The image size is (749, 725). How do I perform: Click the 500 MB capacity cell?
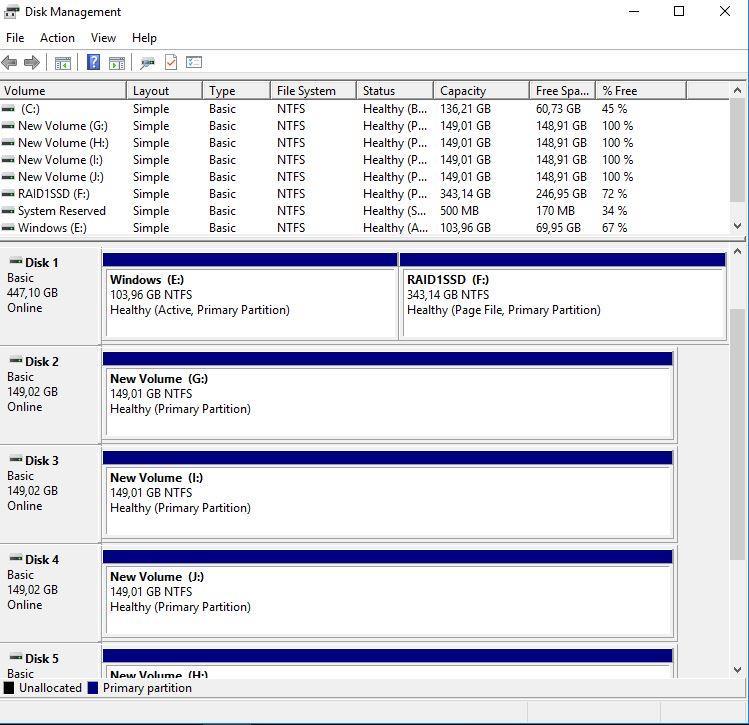tap(459, 211)
